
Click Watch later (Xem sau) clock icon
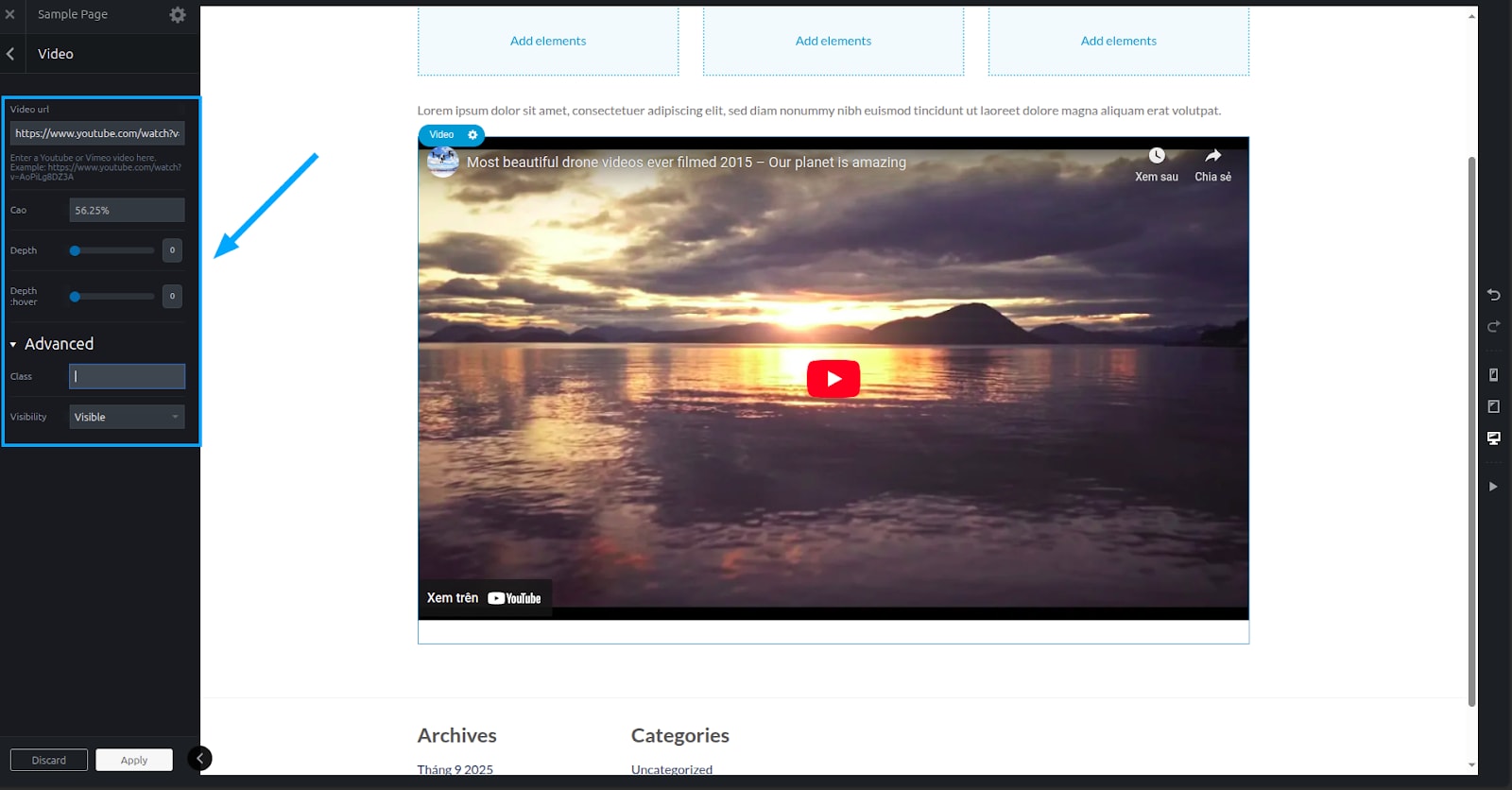[1157, 156]
